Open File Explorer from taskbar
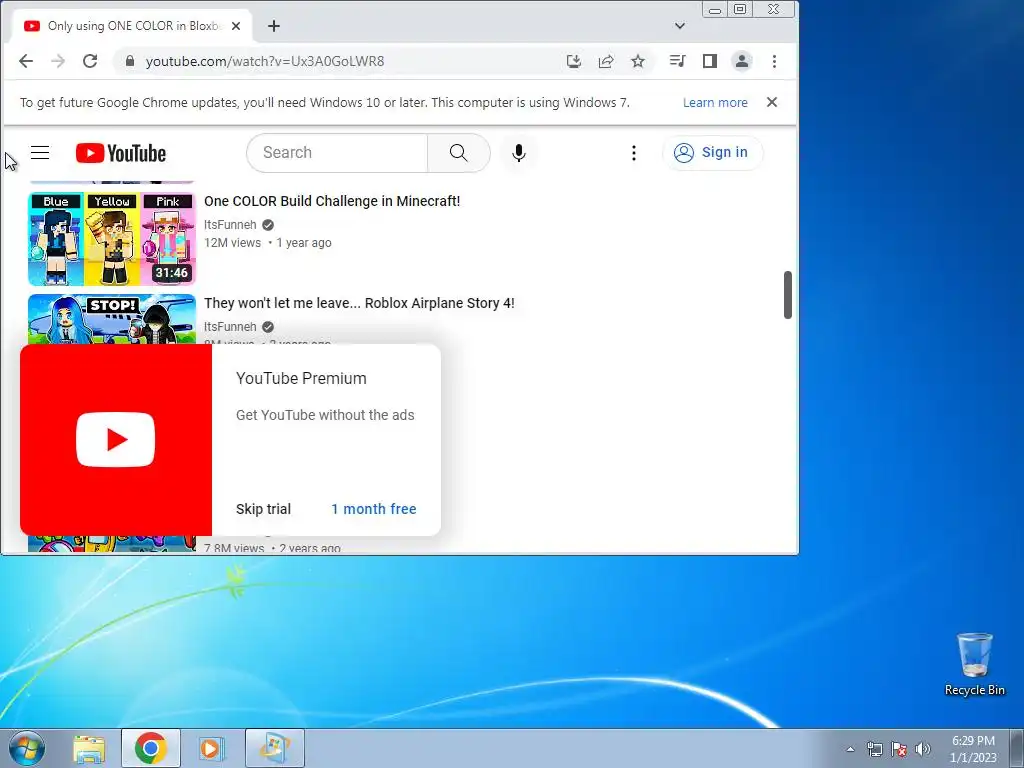 [89, 748]
